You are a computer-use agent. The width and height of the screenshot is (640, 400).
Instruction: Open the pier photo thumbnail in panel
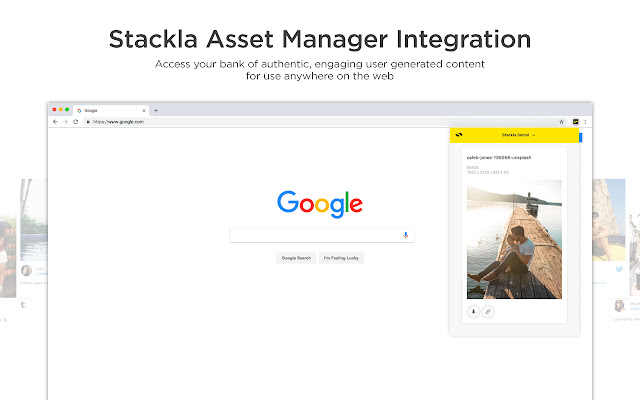pyautogui.click(x=514, y=239)
